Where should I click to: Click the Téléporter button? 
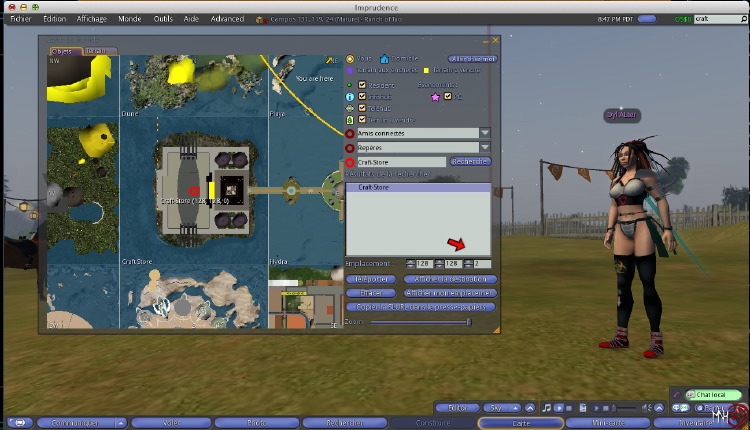coord(371,279)
